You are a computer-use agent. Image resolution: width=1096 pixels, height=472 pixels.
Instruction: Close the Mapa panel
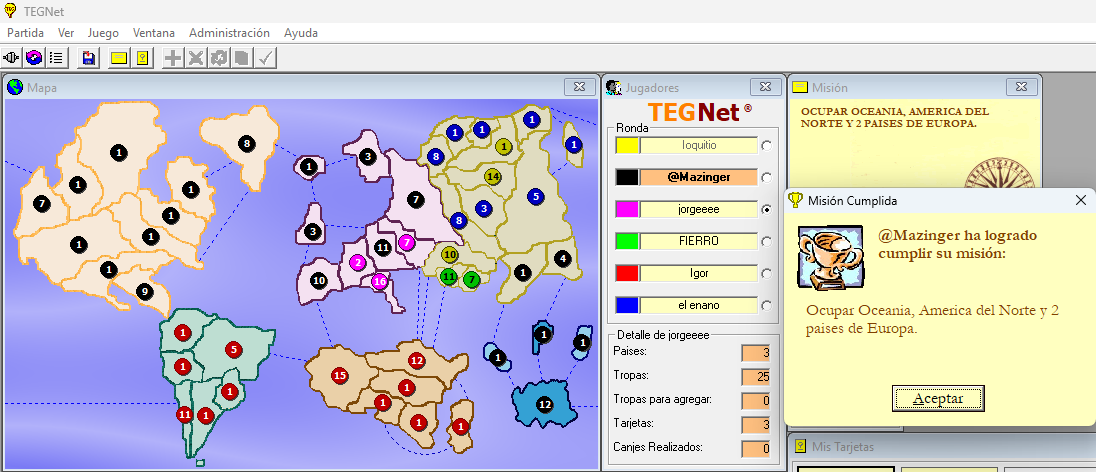pyautogui.click(x=579, y=87)
